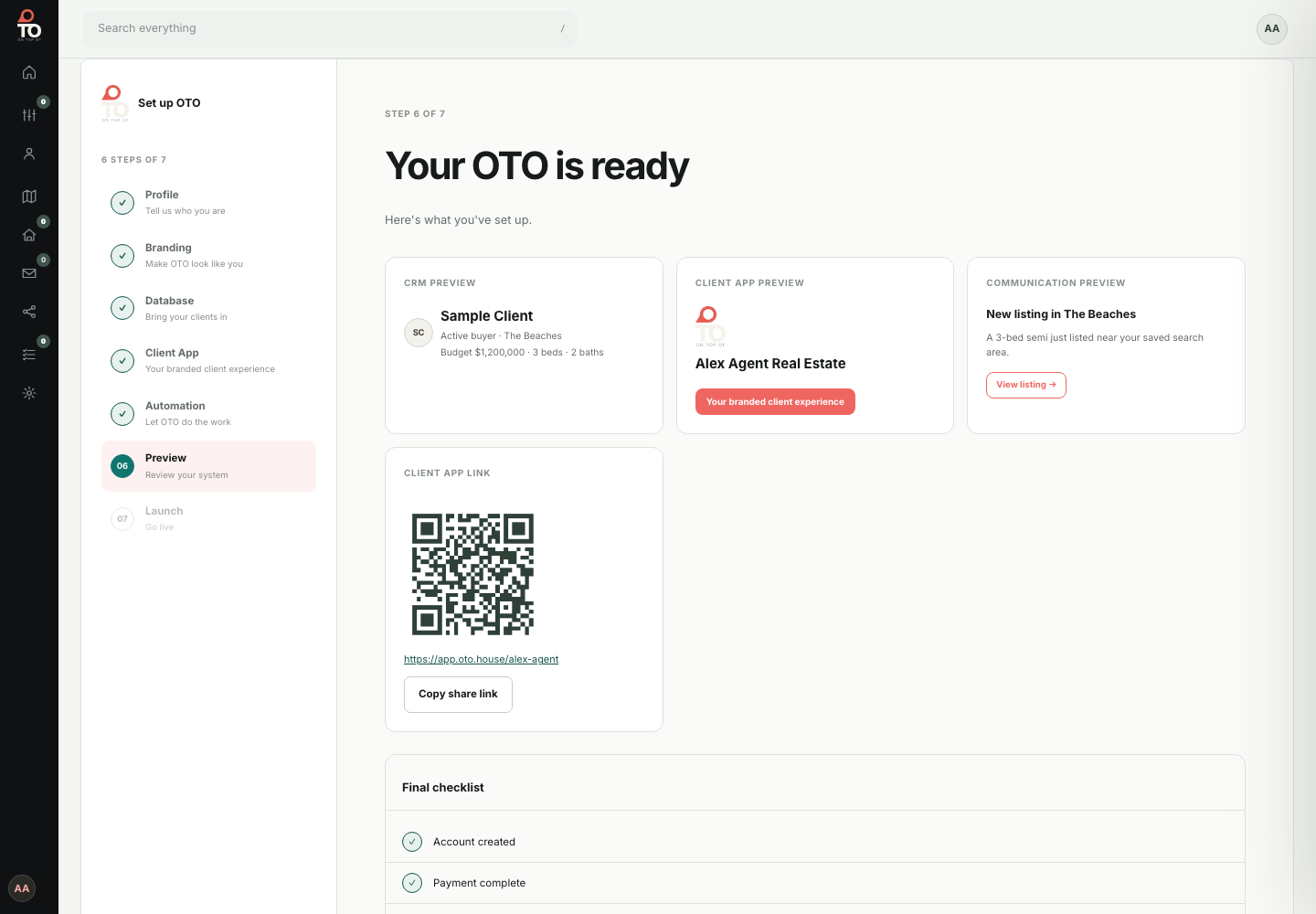The image size is (1316, 914).
Task: Click the 07 Launch step badge
Action: coord(122,519)
